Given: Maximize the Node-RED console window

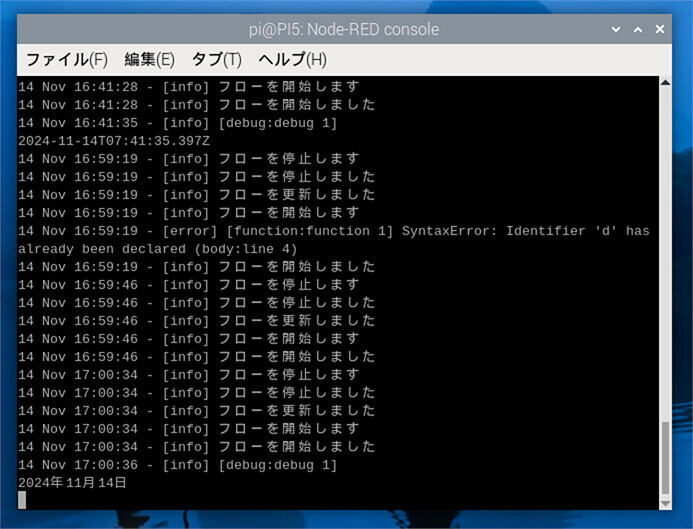Looking at the screenshot, I should pos(638,29).
